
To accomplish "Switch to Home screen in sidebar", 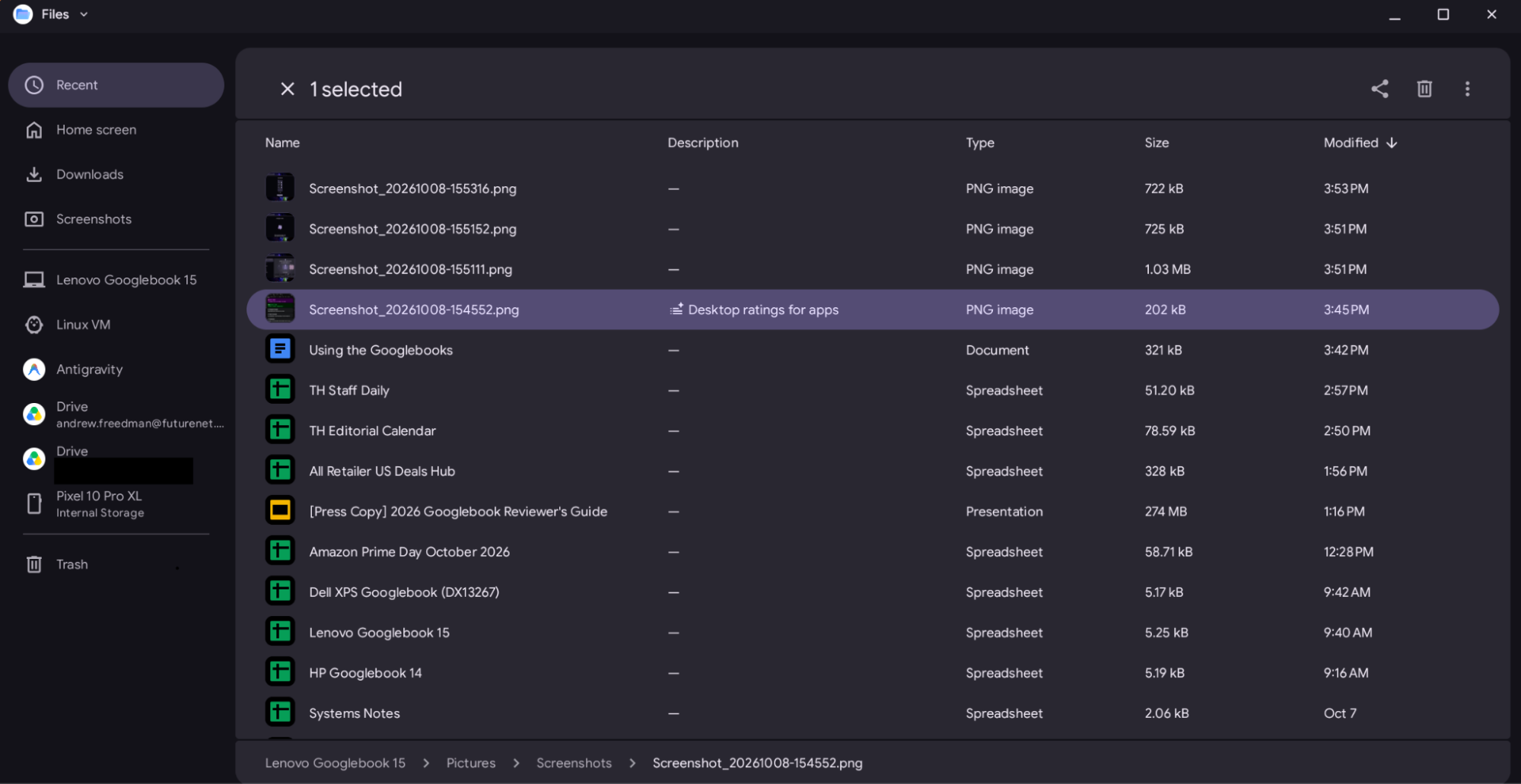I will tap(116, 130).
